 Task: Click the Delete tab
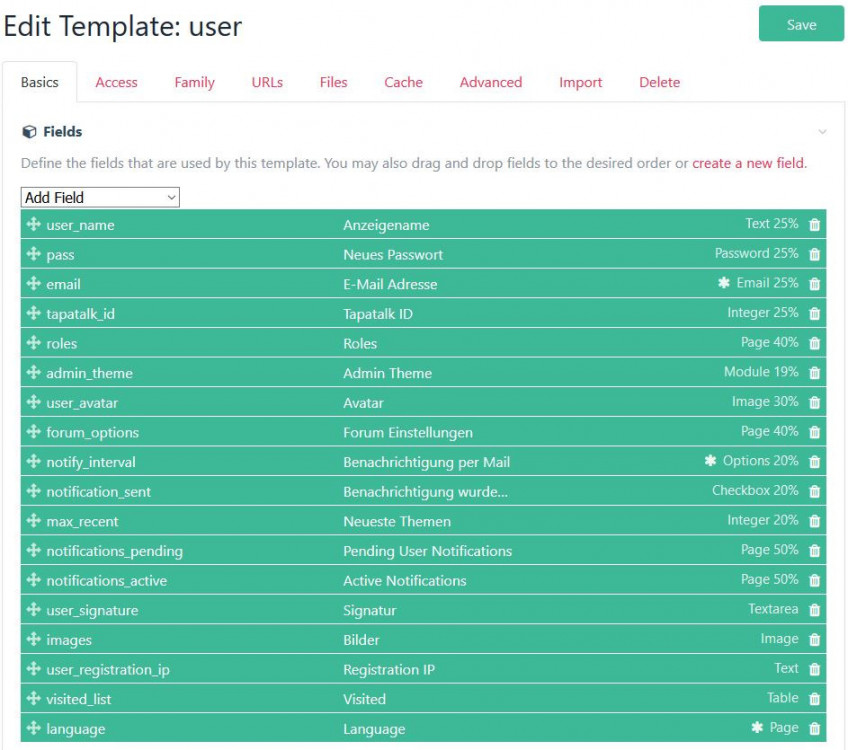coord(659,82)
